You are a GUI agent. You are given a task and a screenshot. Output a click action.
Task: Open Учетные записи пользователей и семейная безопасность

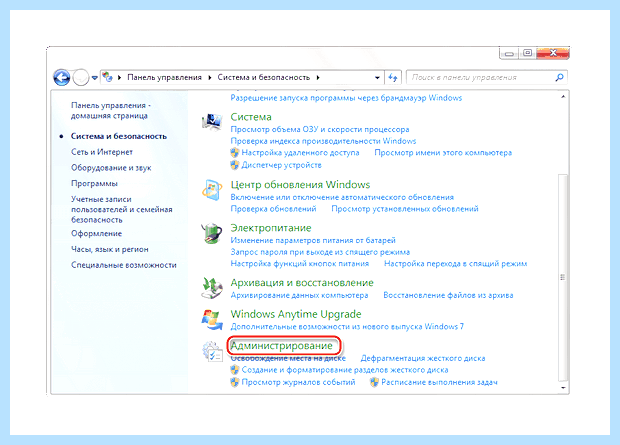click(121, 209)
